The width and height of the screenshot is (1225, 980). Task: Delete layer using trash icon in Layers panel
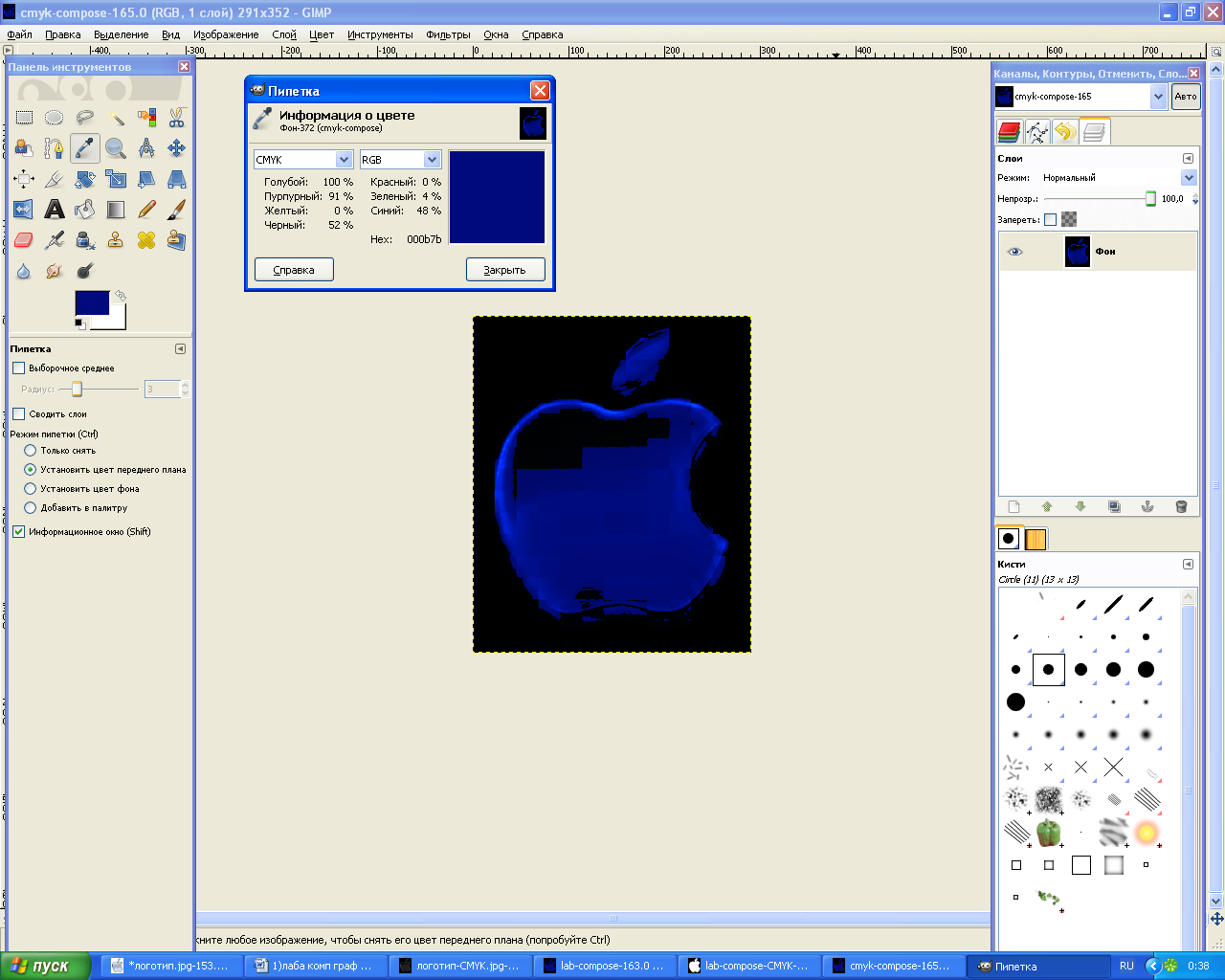point(1181,506)
